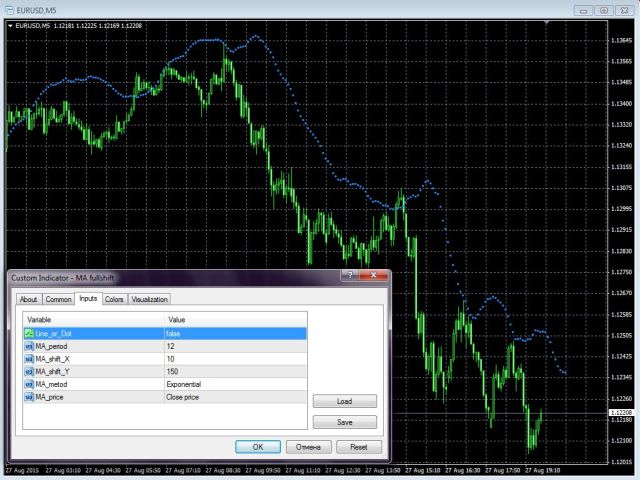Click the integer icon beside MA_period
This screenshot has width=640, height=480.
(29, 345)
